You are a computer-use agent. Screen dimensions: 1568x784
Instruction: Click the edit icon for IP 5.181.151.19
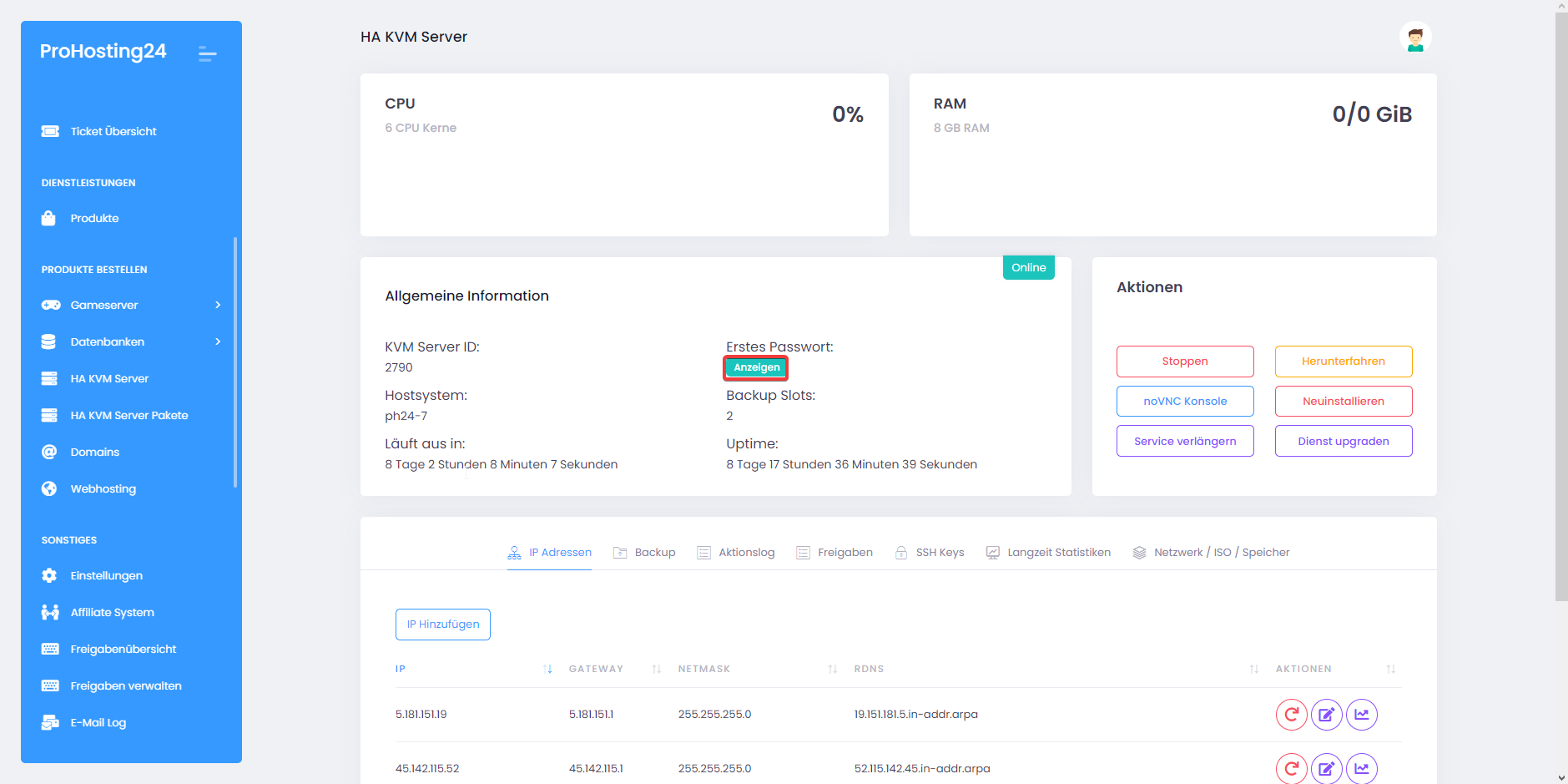coord(1326,715)
